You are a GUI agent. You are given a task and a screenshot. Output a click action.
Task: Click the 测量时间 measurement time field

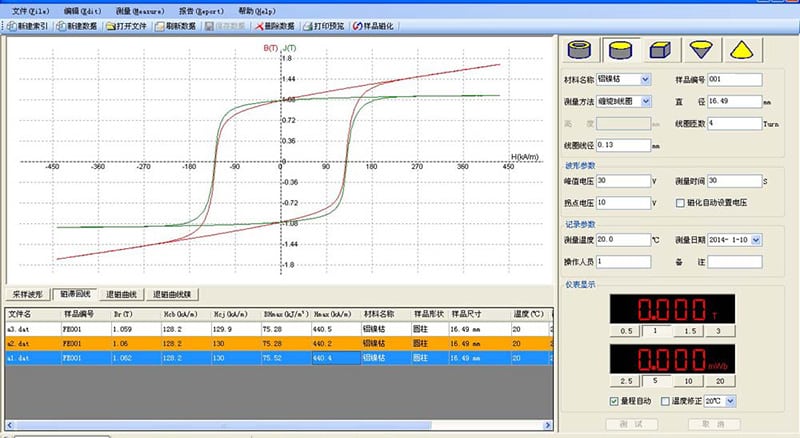(735, 181)
